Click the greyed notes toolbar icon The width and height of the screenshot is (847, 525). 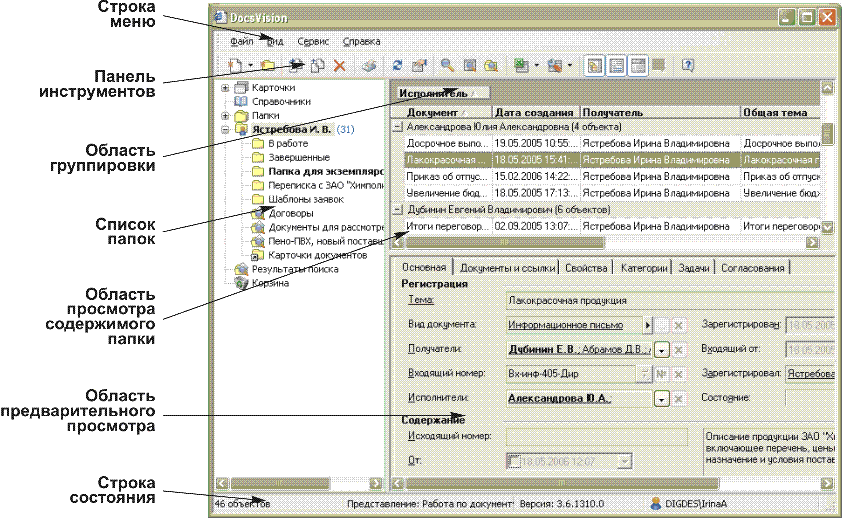659,66
